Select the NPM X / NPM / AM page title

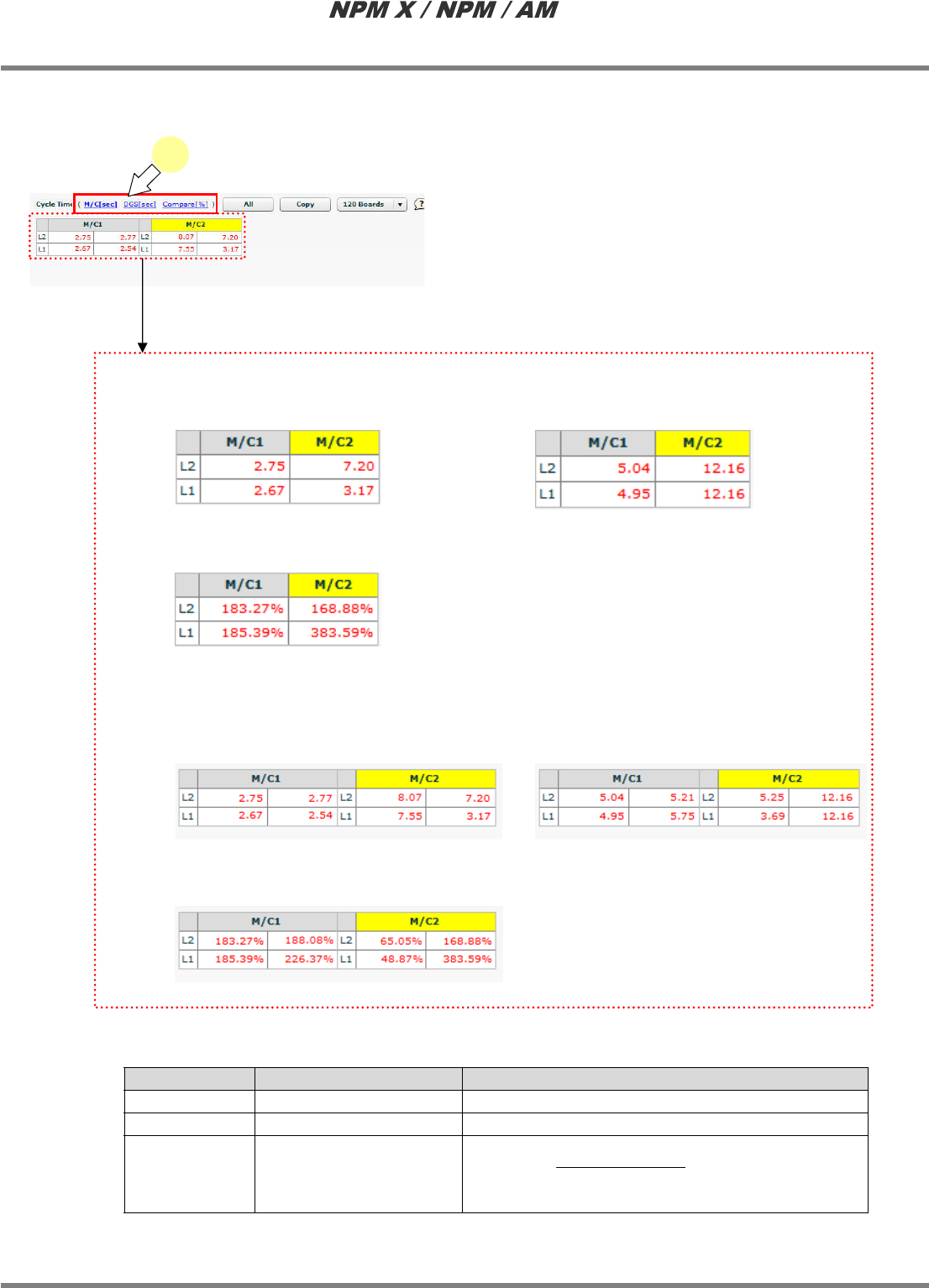pyautogui.click(x=444, y=10)
